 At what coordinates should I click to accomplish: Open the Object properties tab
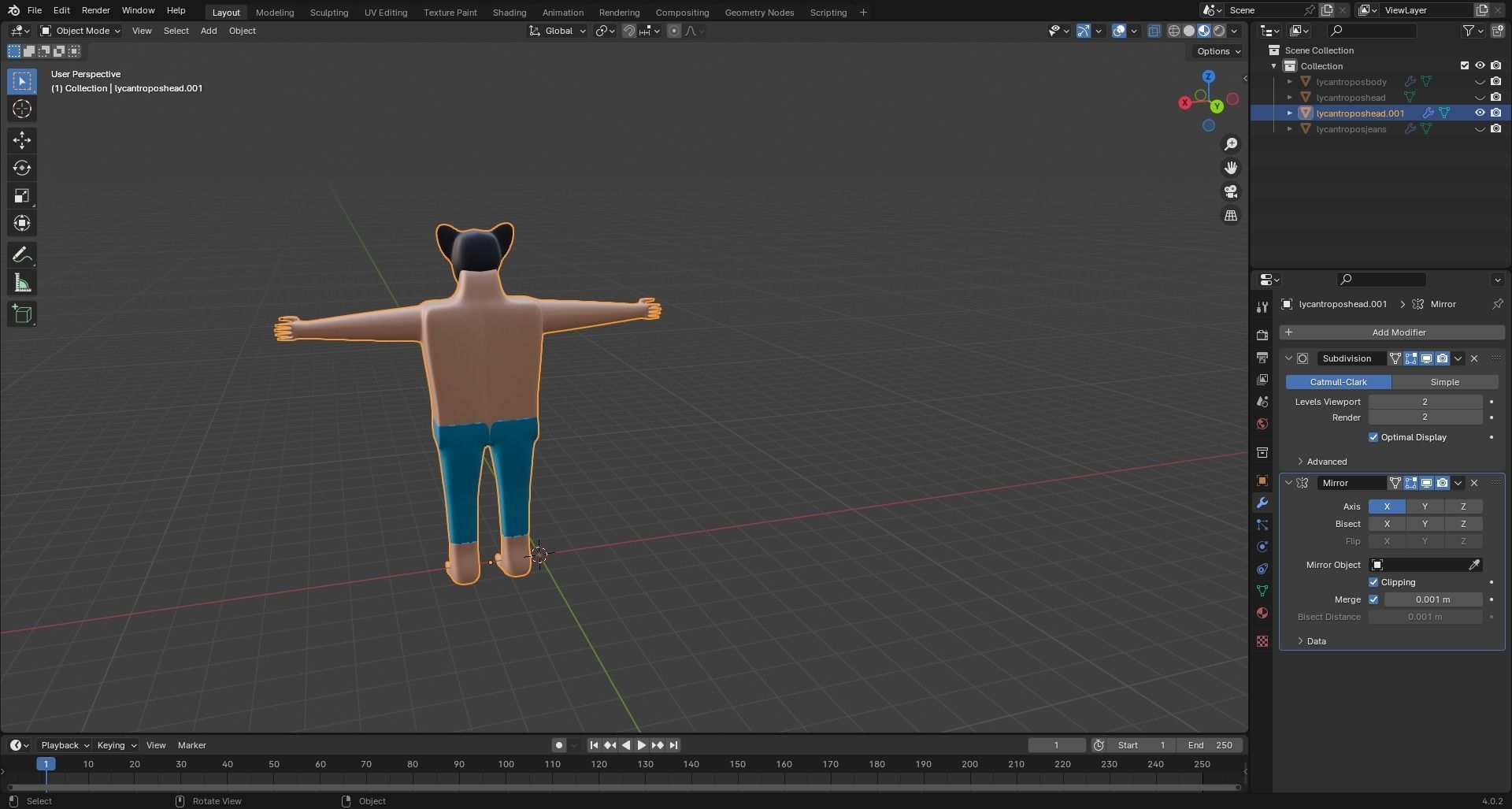point(1262,481)
